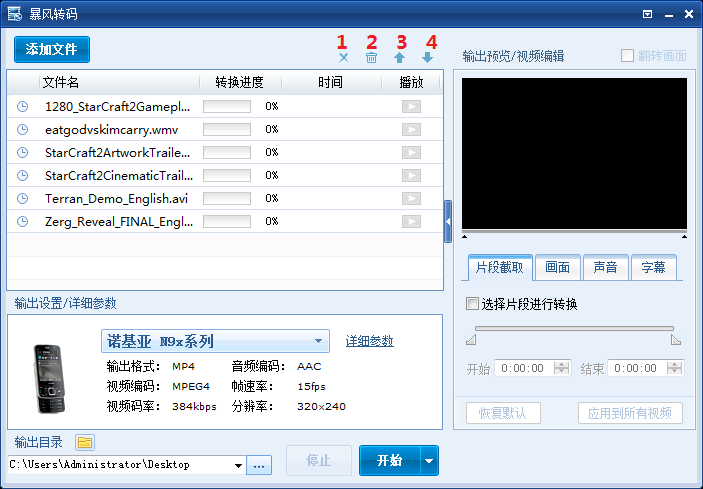
Task: Click the right segment end marker on the slider
Action: click(x=676, y=340)
